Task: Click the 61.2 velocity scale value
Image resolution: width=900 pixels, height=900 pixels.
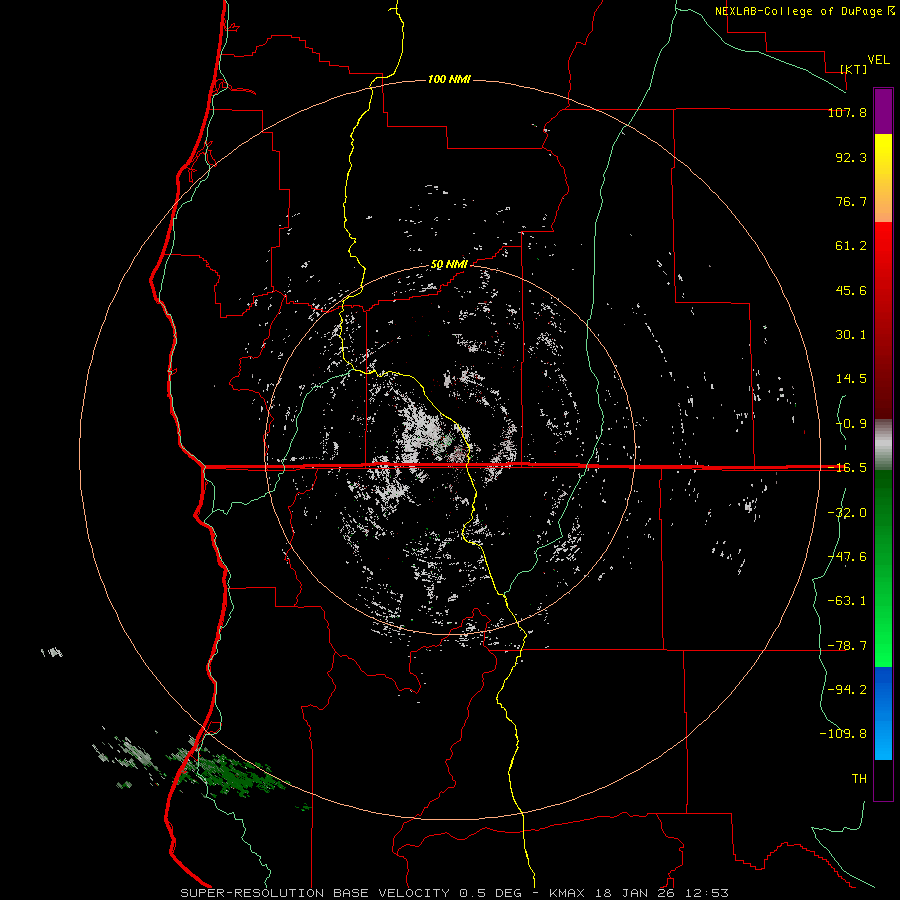Action: (851, 246)
